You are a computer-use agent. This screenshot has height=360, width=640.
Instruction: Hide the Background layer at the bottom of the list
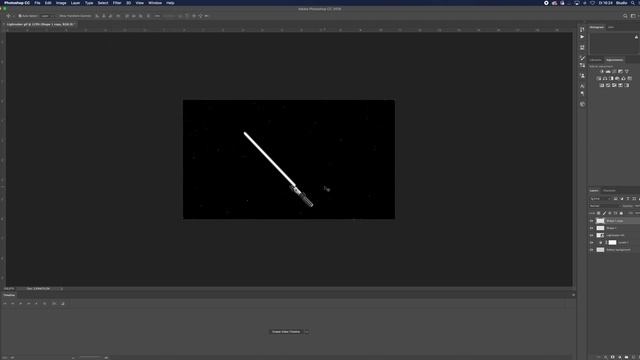coord(591,250)
